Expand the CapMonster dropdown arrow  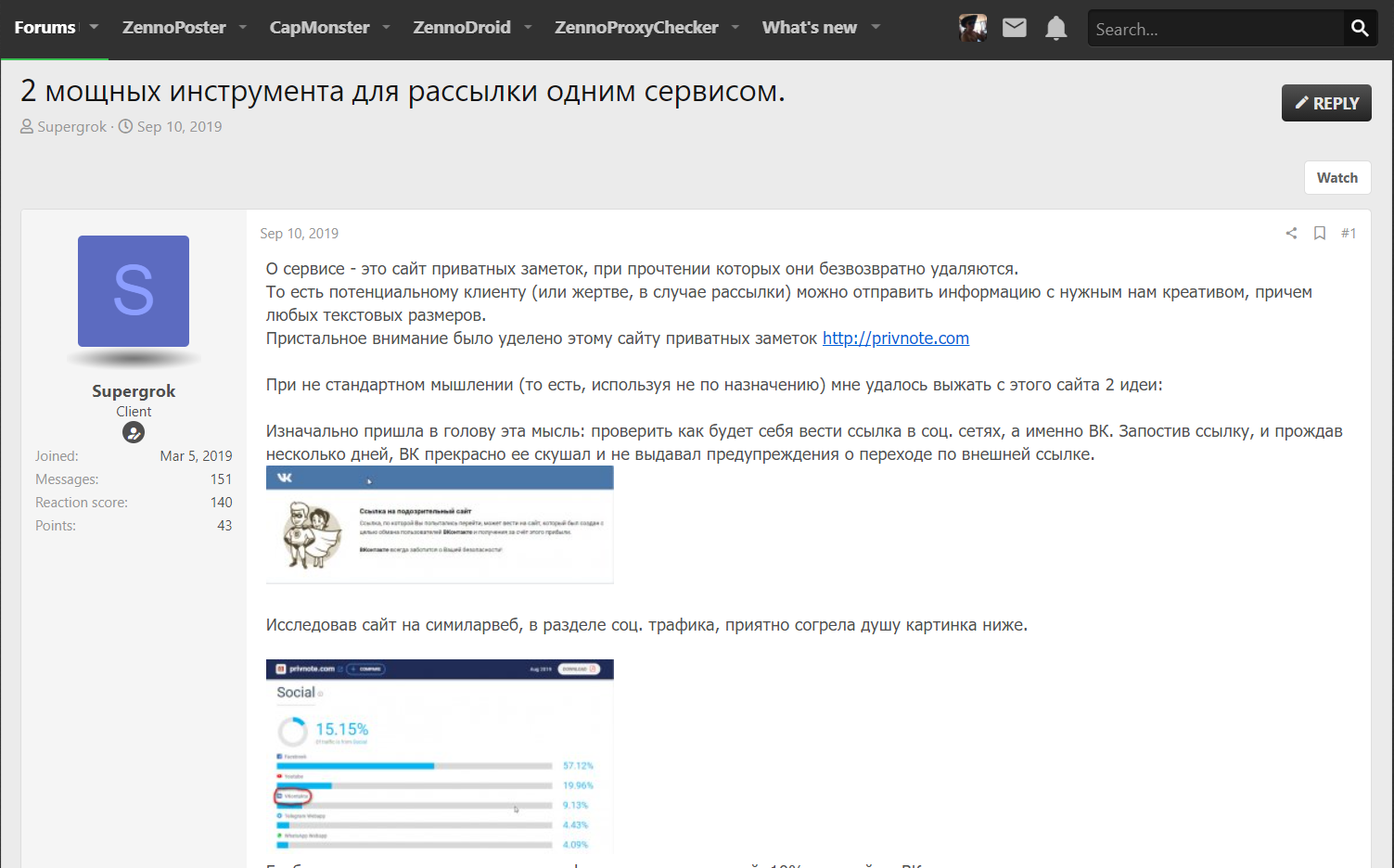point(387,28)
